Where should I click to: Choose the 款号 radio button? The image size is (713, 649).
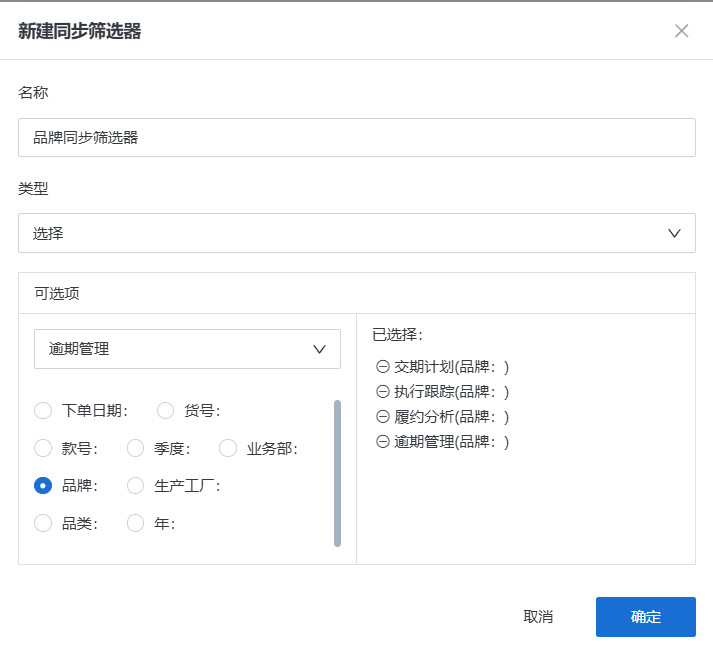(x=43, y=448)
